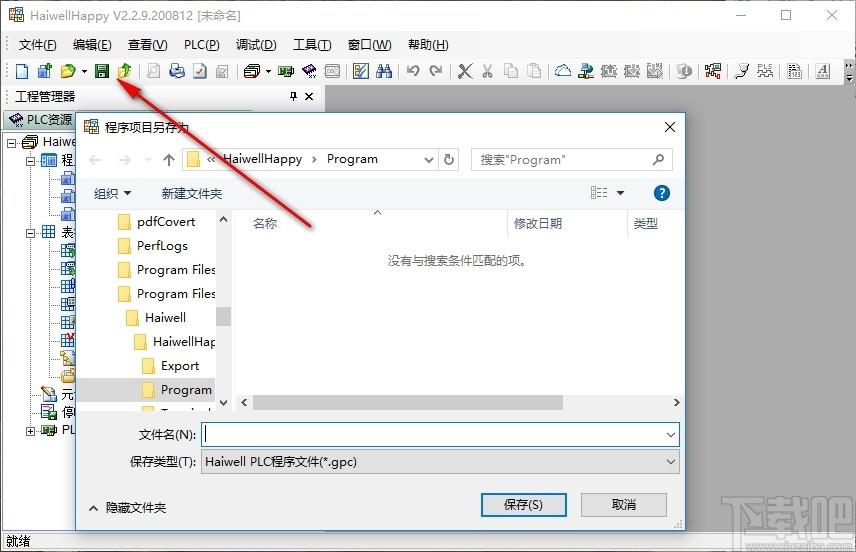Select the Export folder in the tree
Image resolution: width=856 pixels, height=552 pixels.
(180, 366)
